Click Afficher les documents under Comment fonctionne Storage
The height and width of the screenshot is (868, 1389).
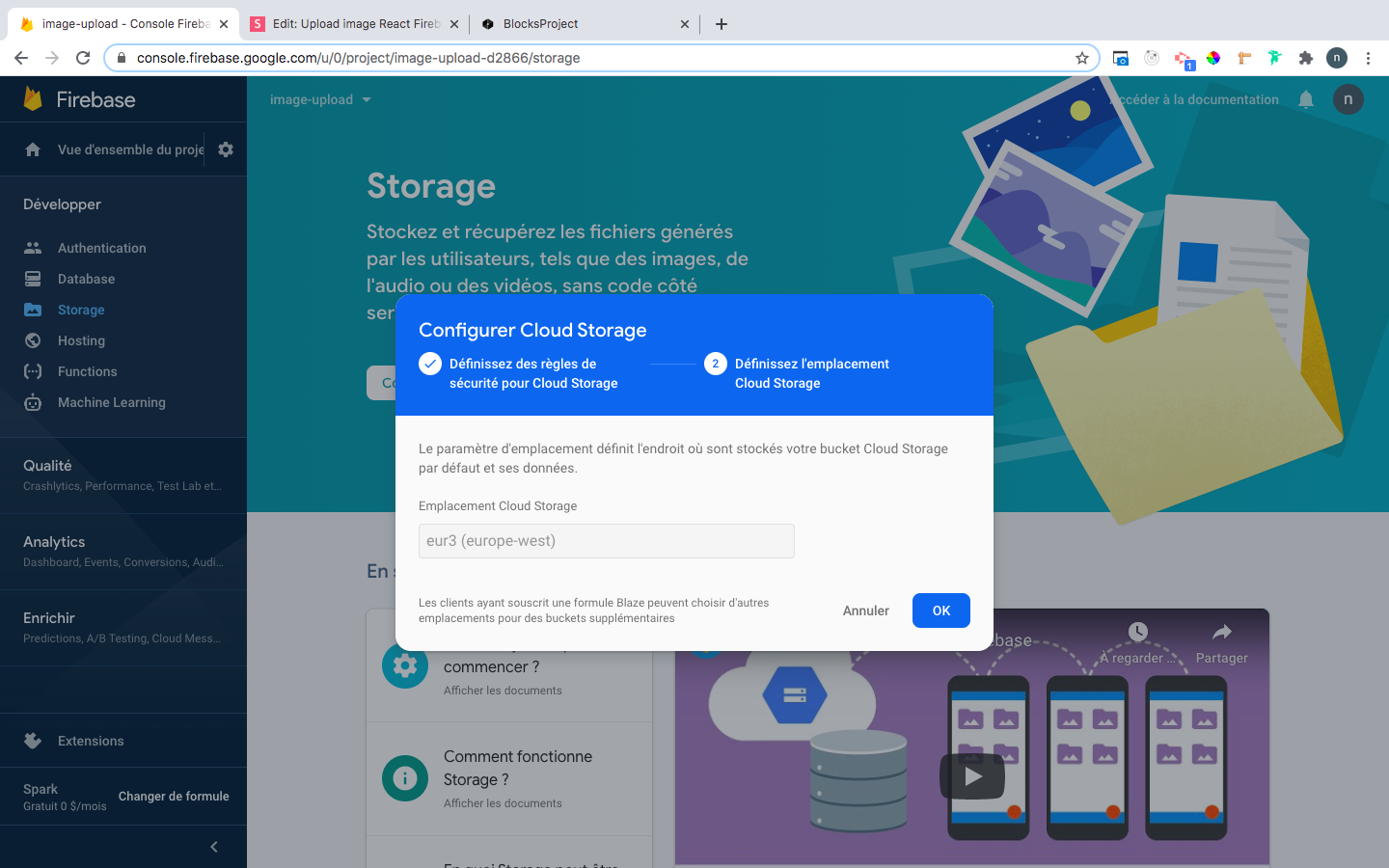[503, 803]
